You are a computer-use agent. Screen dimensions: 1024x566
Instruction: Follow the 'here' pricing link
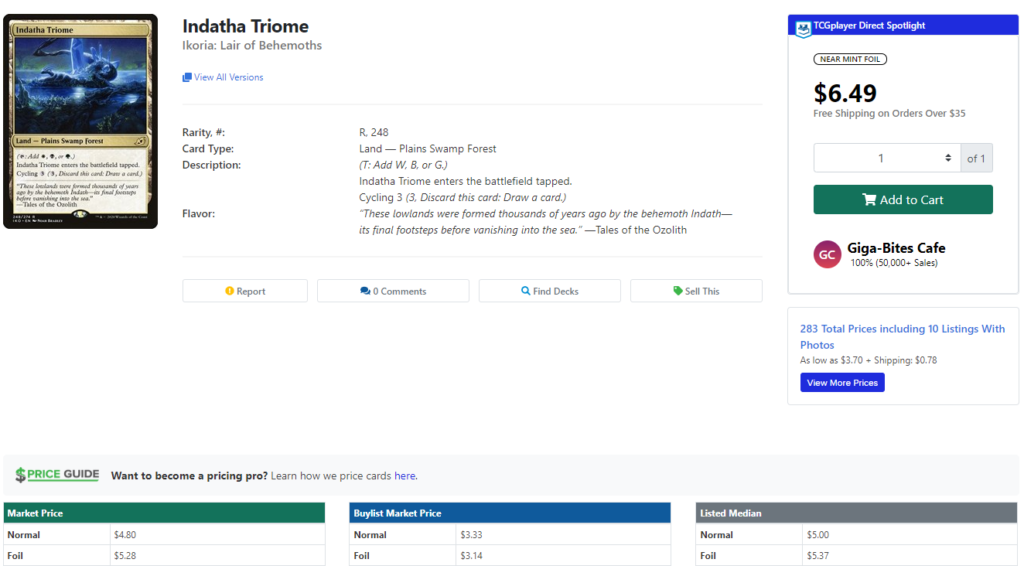[404, 476]
